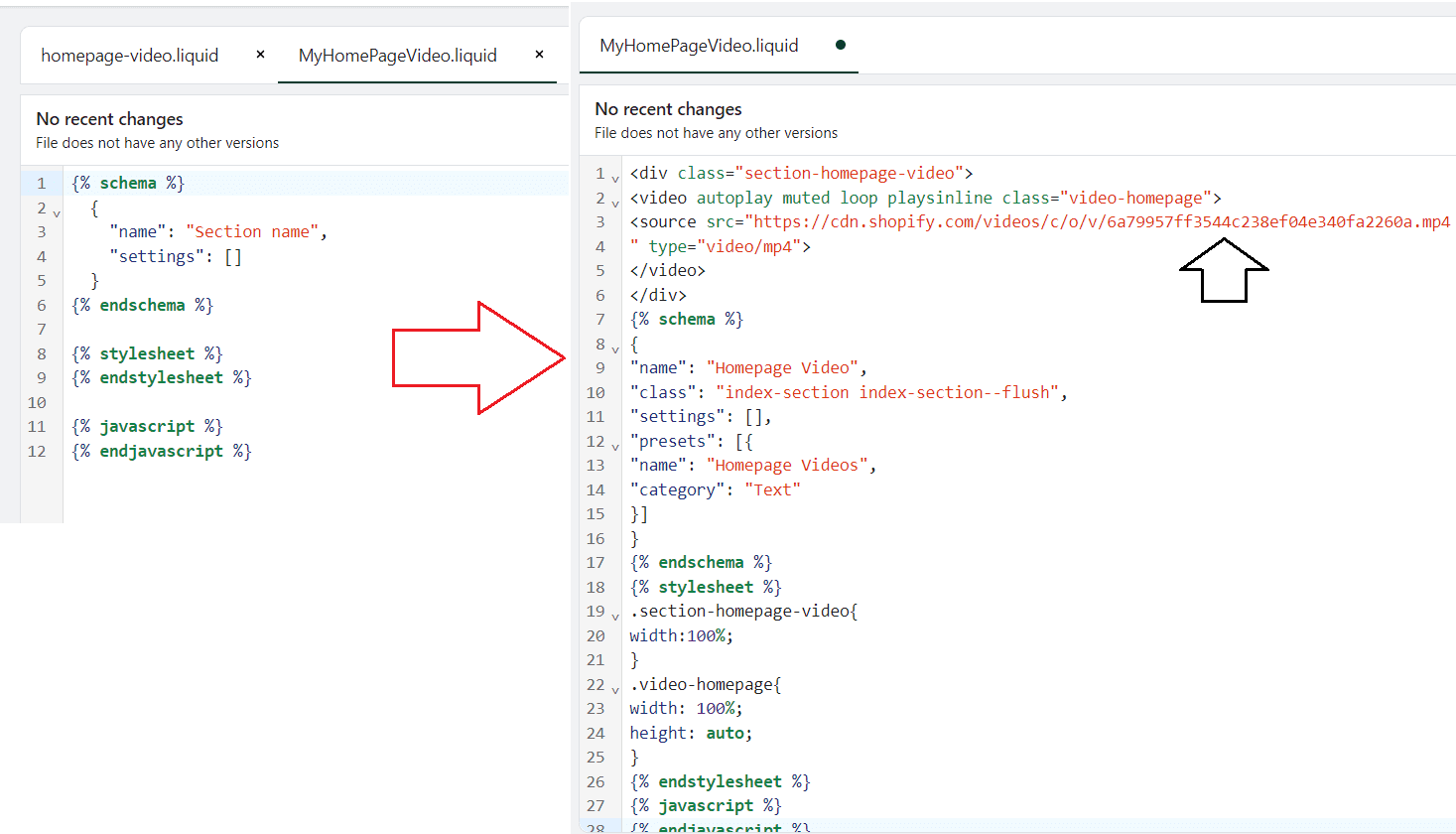Switch to the homepage-video.liquid tab
The width and height of the screenshot is (1456, 834).
click(130, 56)
